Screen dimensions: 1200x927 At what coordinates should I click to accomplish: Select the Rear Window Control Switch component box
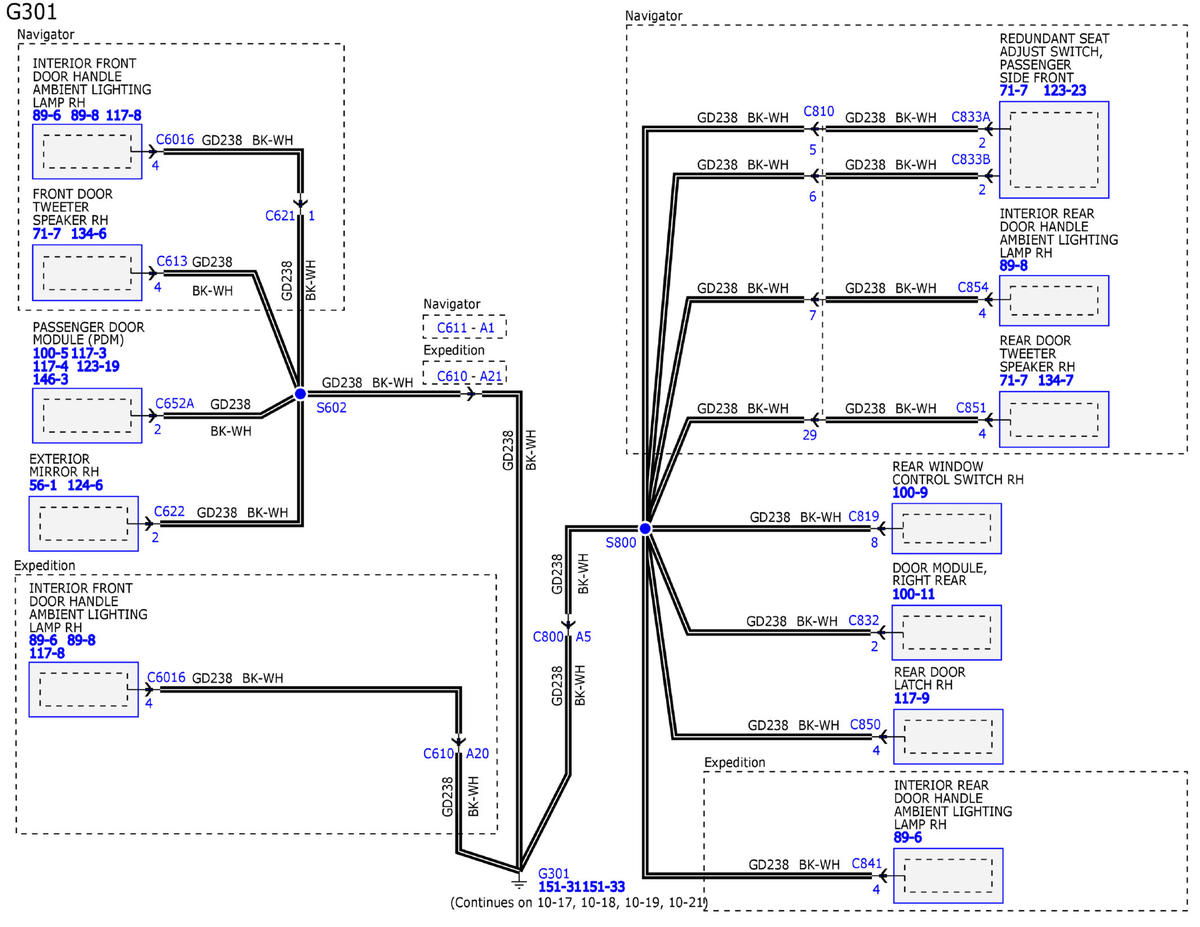(x=946, y=527)
